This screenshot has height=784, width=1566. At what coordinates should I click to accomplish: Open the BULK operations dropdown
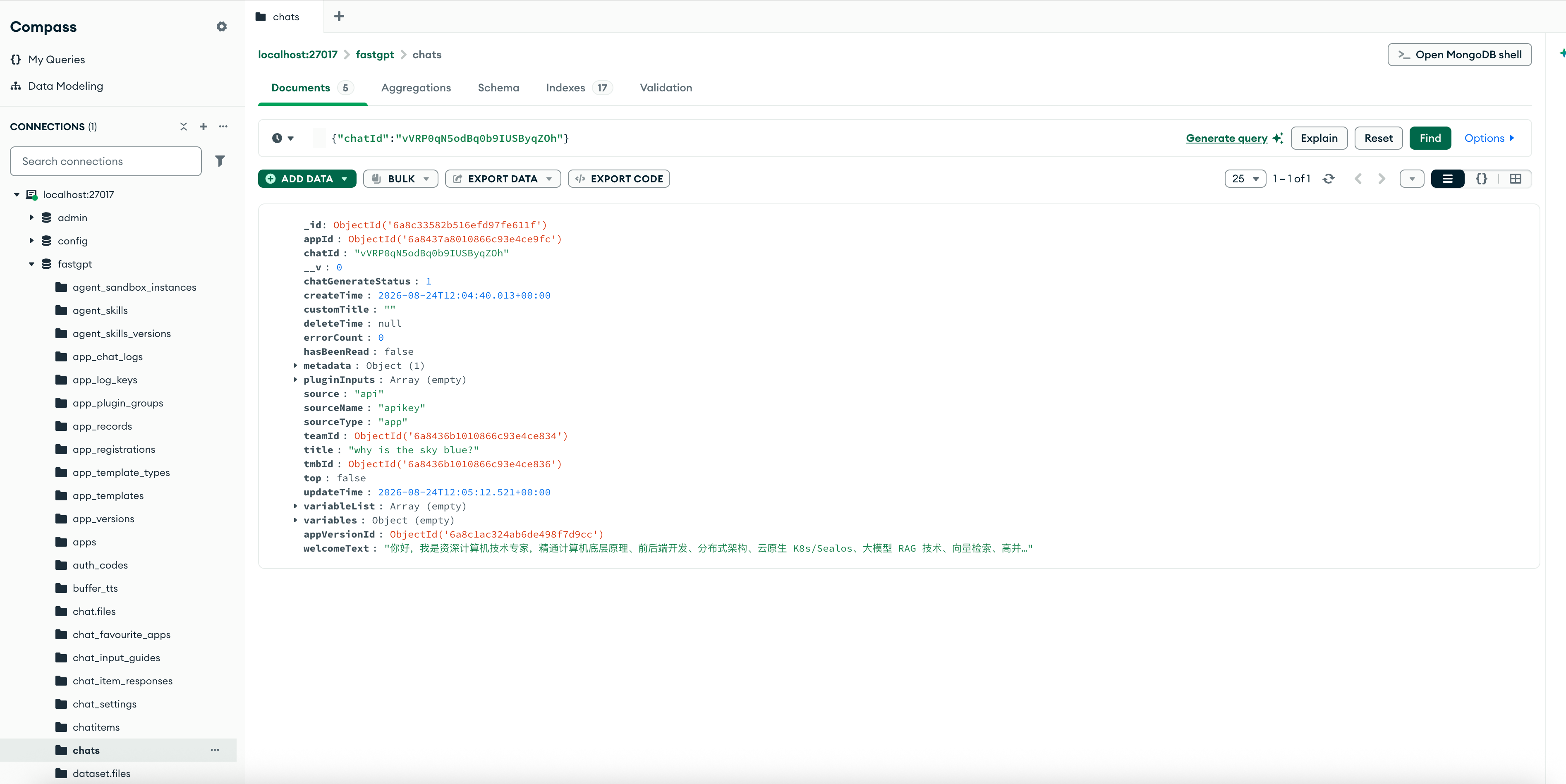click(401, 179)
